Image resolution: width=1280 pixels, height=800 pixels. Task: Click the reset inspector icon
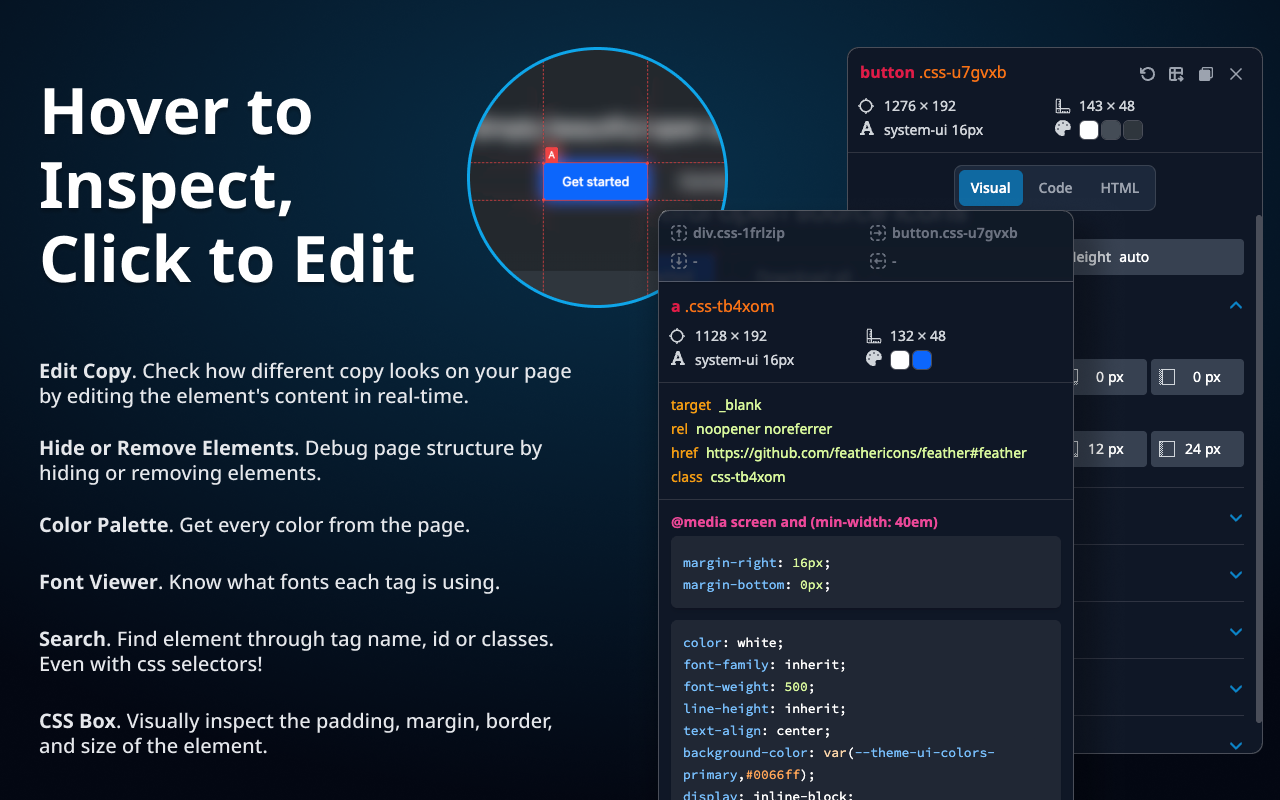click(x=1147, y=73)
